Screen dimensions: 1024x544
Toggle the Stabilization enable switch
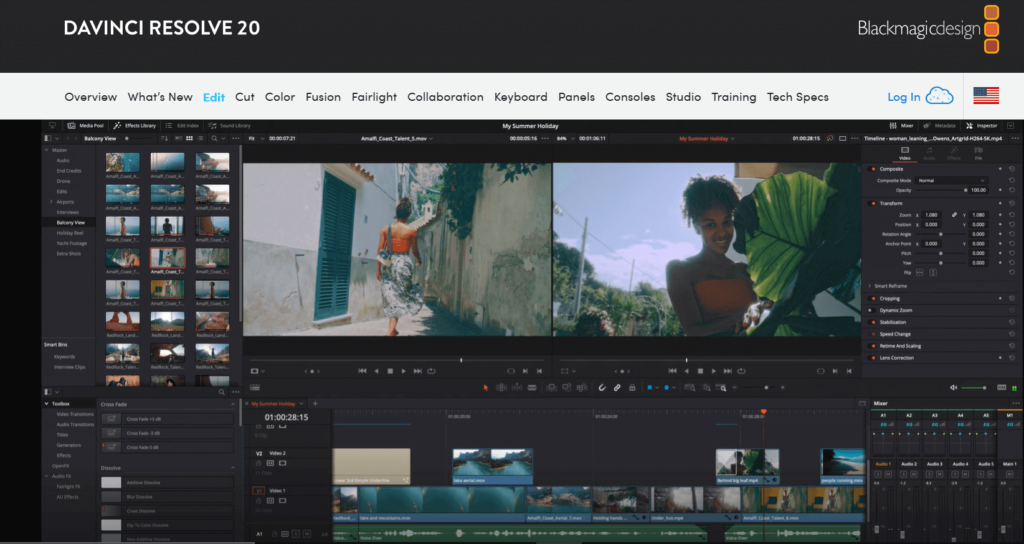(x=872, y=322)
